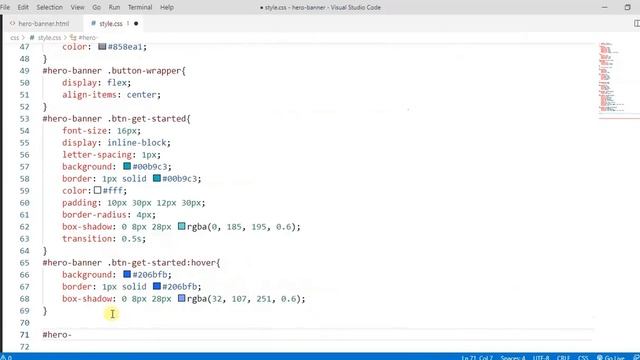This screenshot has width=640, height=360.
Task: Open rgba(32, 107, 251, 0.6) color swatch
Action: point(182,299)
